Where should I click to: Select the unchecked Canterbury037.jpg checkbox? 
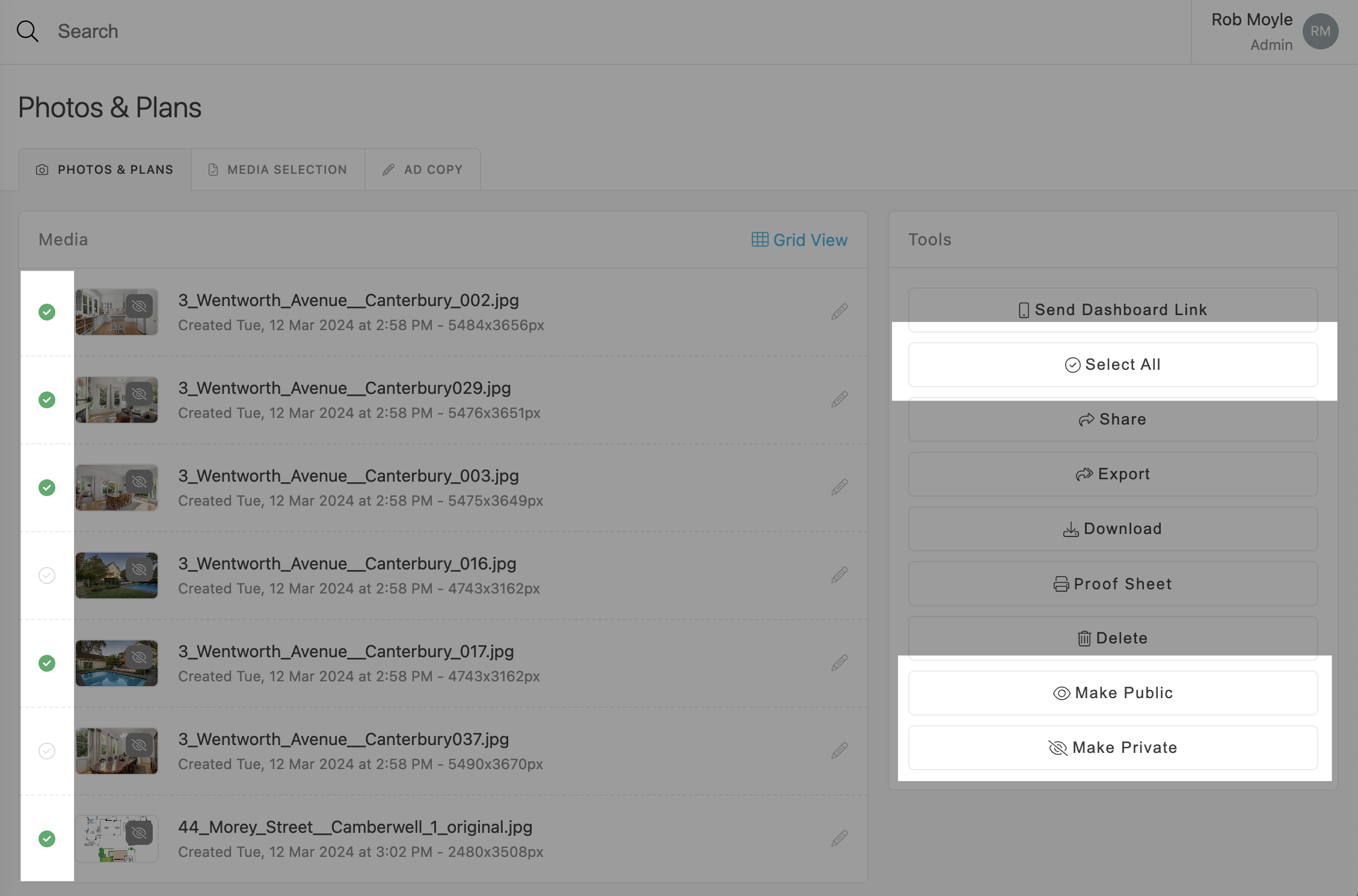[47, 751]
